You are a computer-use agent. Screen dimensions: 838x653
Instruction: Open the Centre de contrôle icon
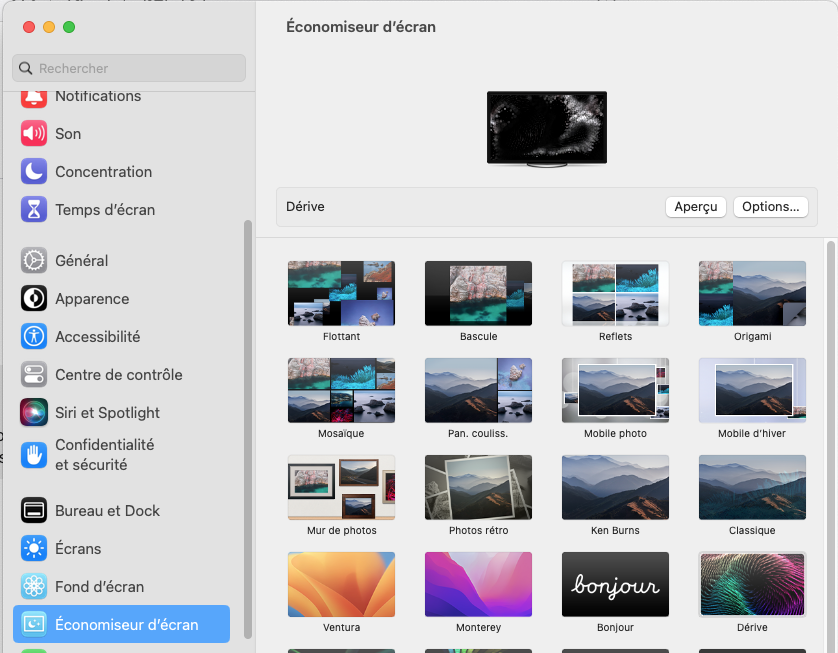(34, 375)
